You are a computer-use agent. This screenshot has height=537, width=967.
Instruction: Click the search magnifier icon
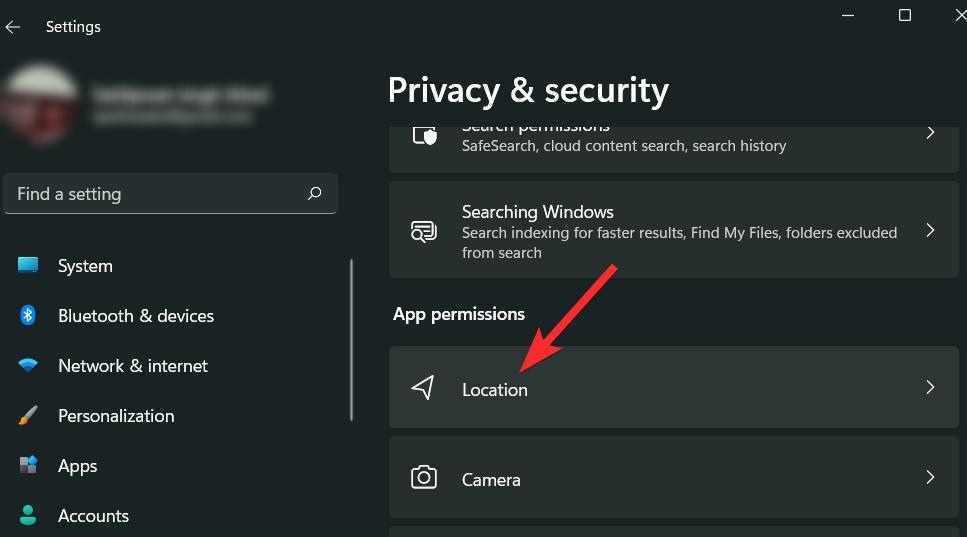point(315,194)
